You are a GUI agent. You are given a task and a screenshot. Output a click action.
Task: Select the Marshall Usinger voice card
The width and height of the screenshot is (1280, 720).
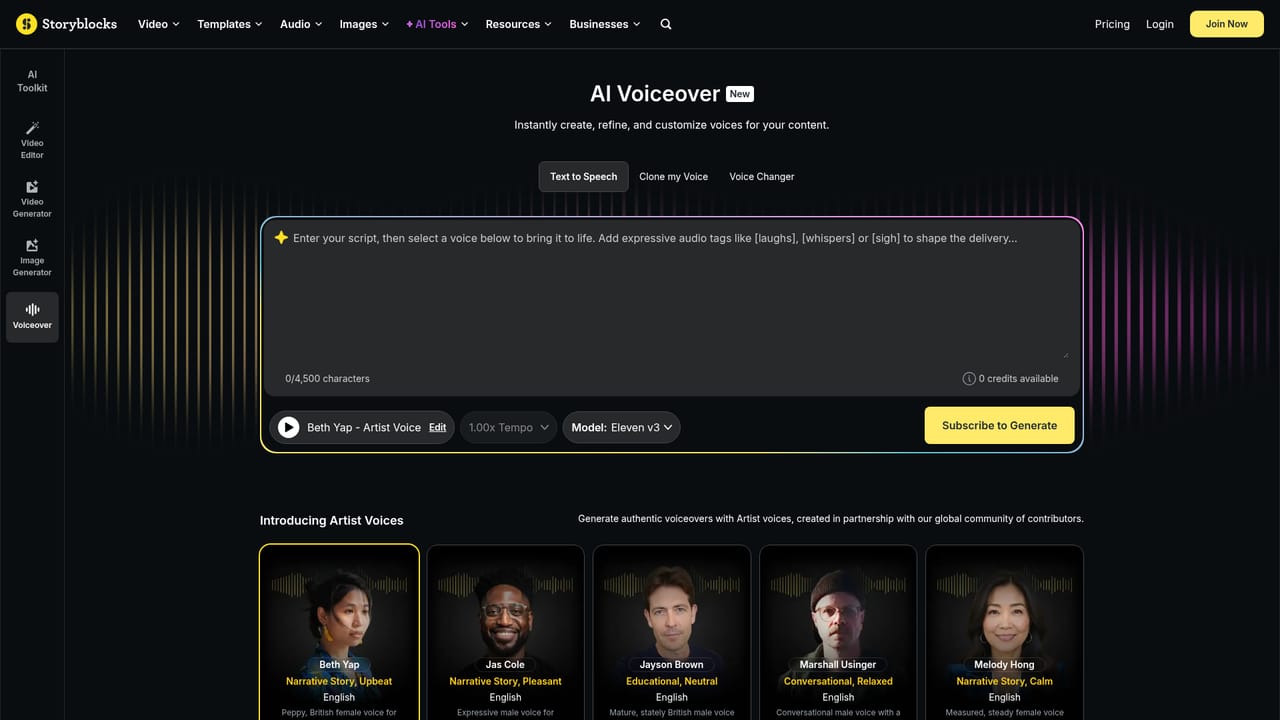pos(838,632)
